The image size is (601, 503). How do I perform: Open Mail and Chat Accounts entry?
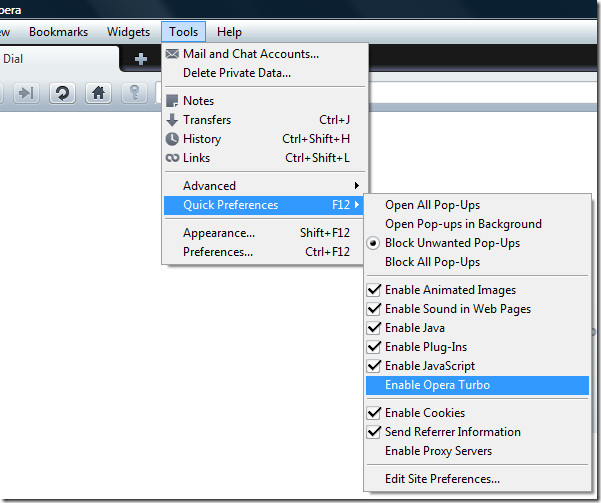[250, 54]
